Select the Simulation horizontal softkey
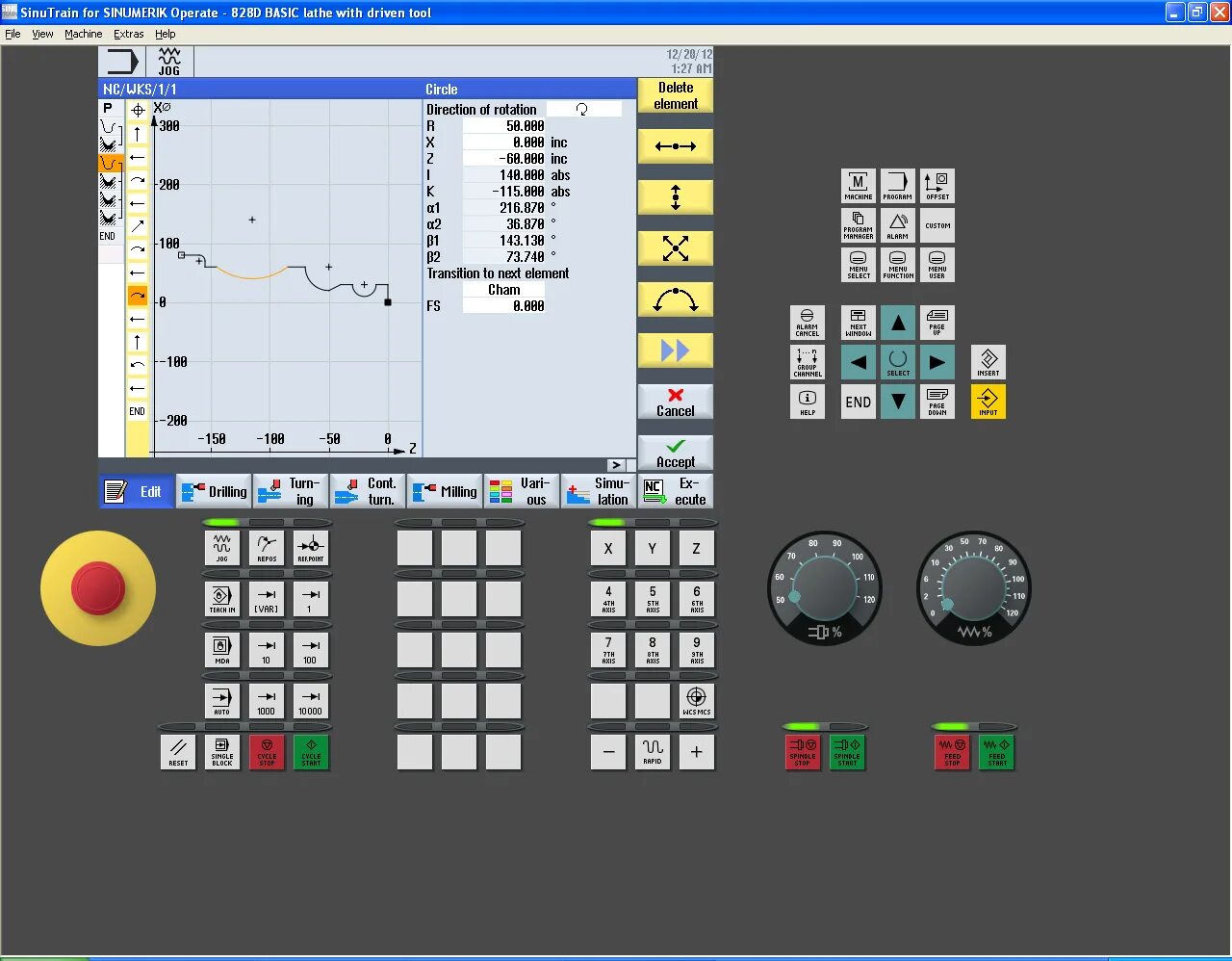This screenshot has width=1232, height=961. (599, 491)
